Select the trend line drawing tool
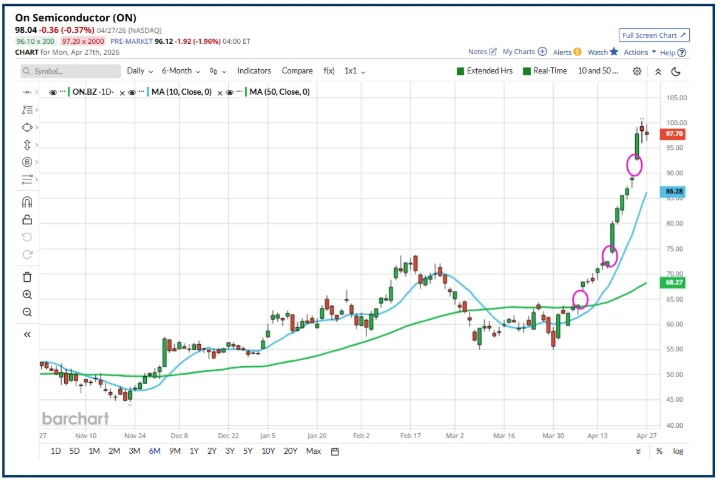The image size is (720, 481). [x=27, y=92]
